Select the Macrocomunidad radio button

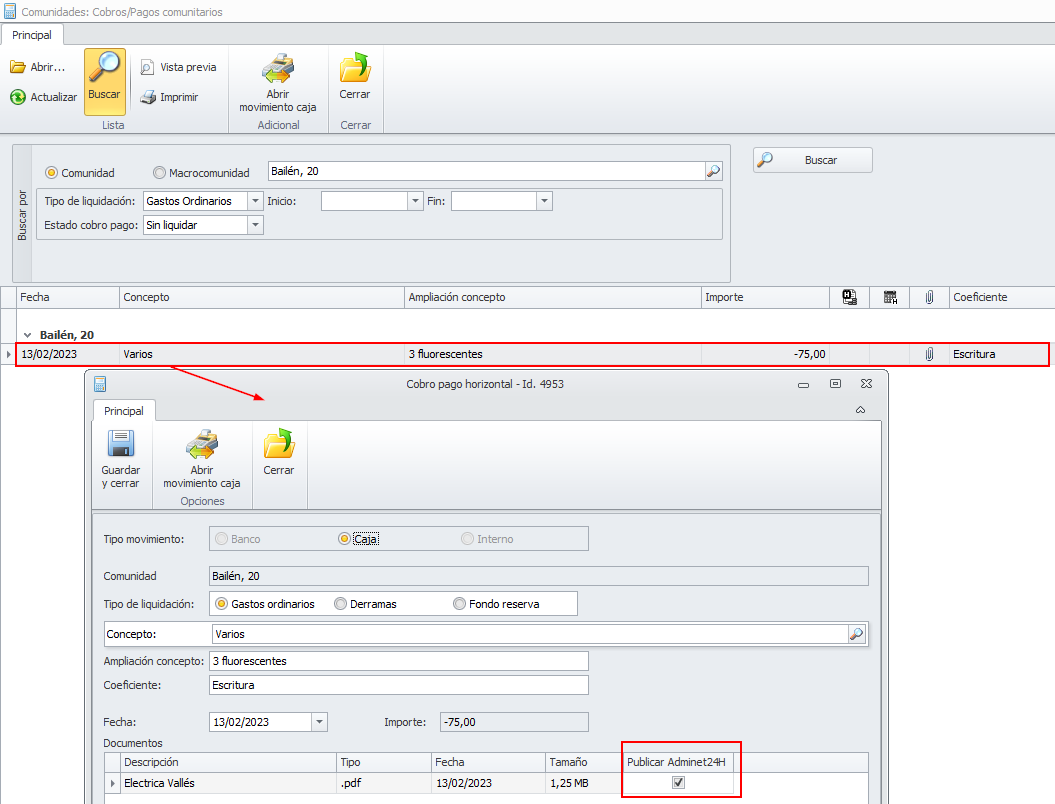[x=159, y=173]
